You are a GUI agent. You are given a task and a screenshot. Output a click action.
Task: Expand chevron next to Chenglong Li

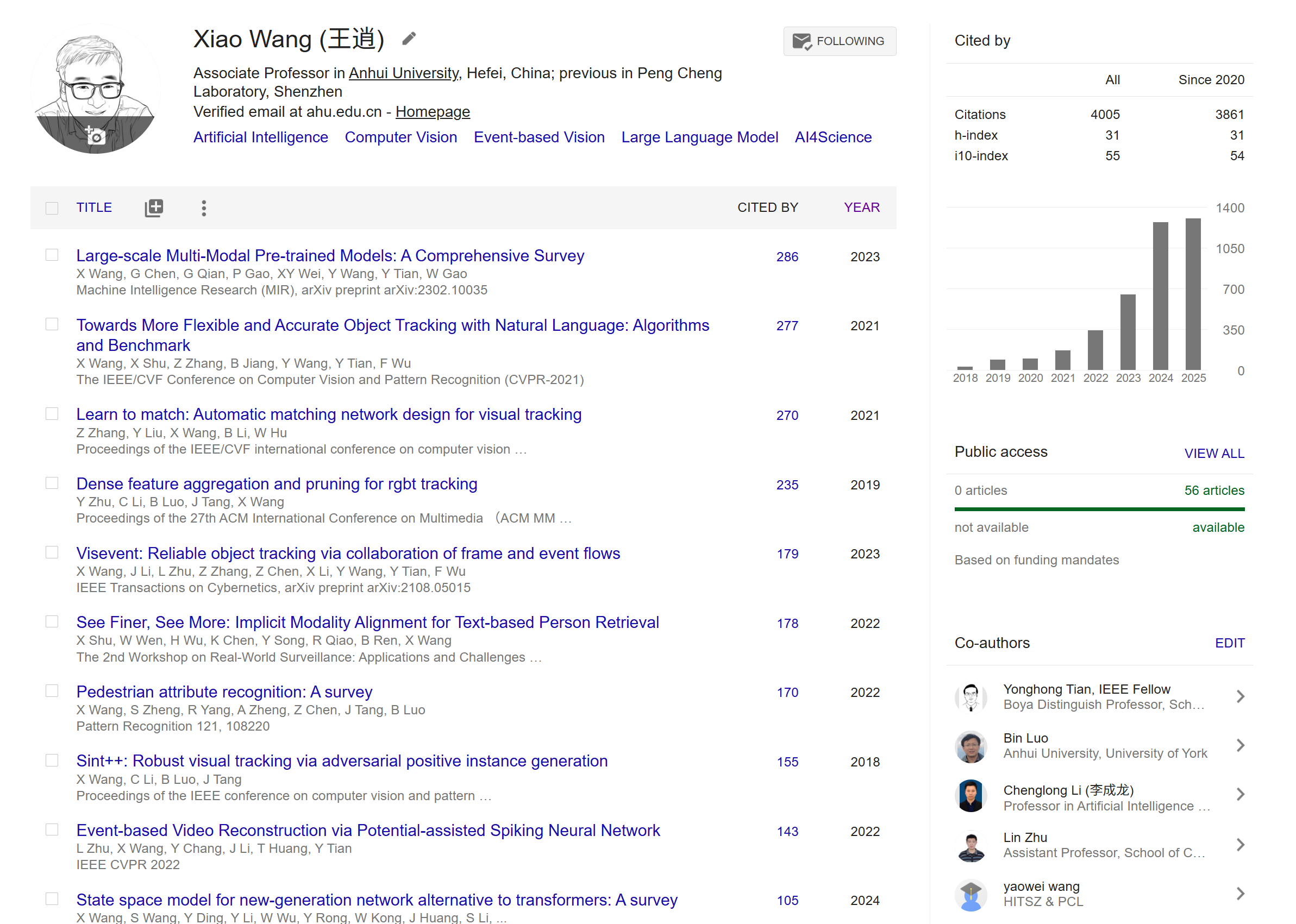(1240, 794)
